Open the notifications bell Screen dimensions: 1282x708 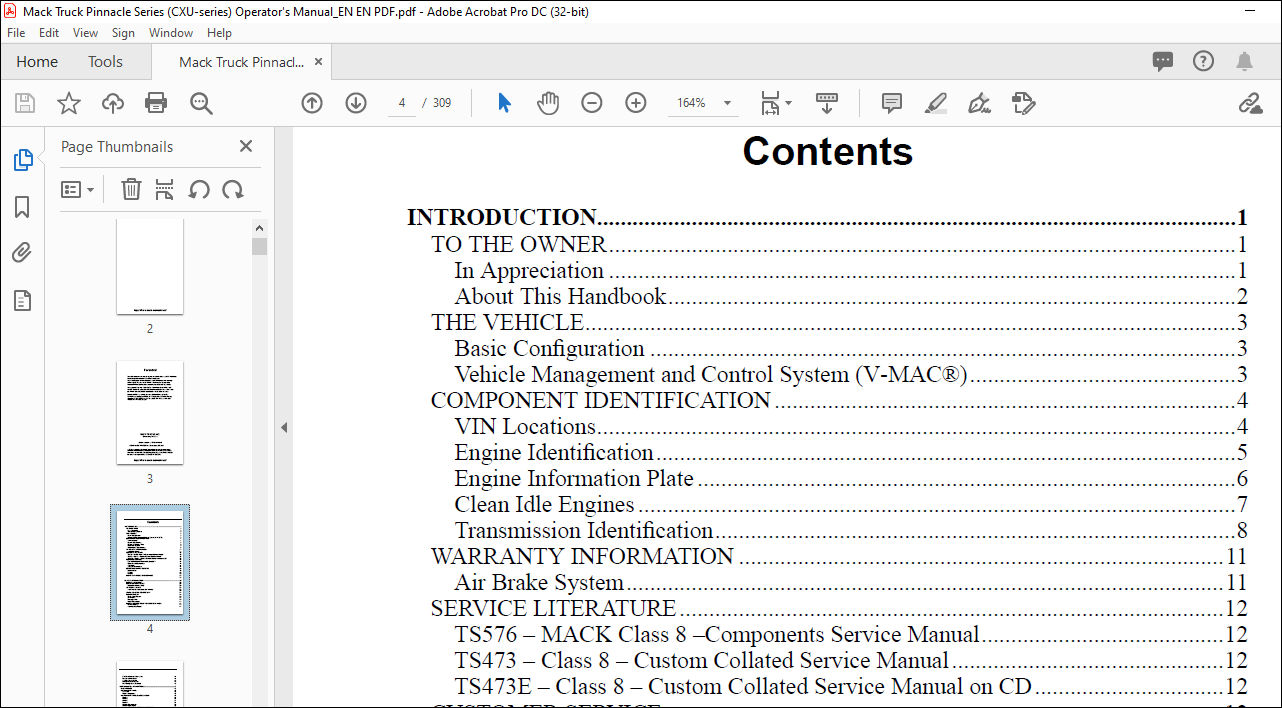(1245, 61)
